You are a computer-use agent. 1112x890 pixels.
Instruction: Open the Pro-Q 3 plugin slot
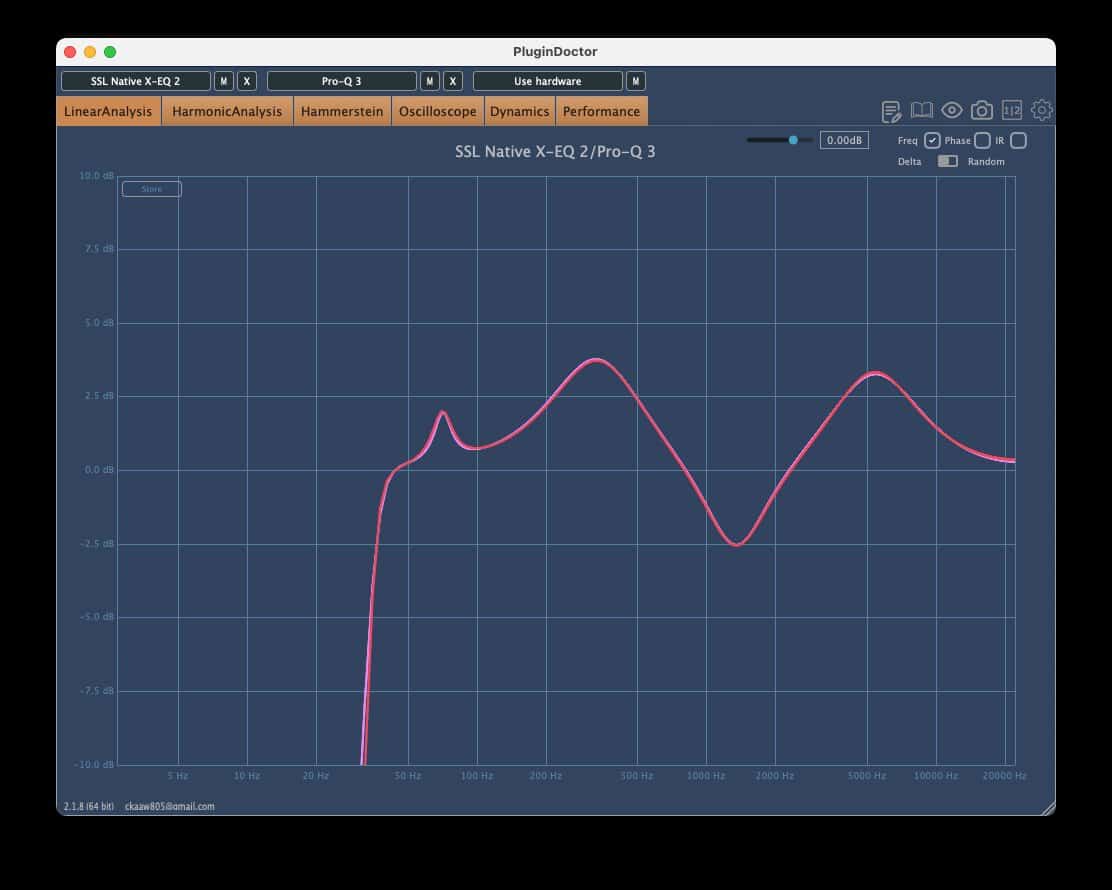(x=342, y=81)
